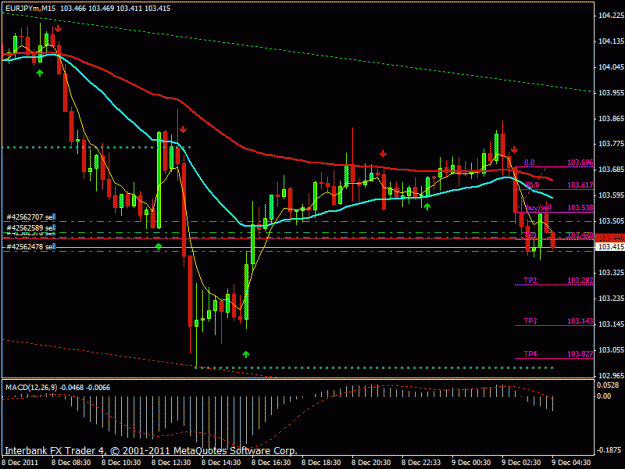Click the EURJPYm,M15 chart title

tap(30, 8)
